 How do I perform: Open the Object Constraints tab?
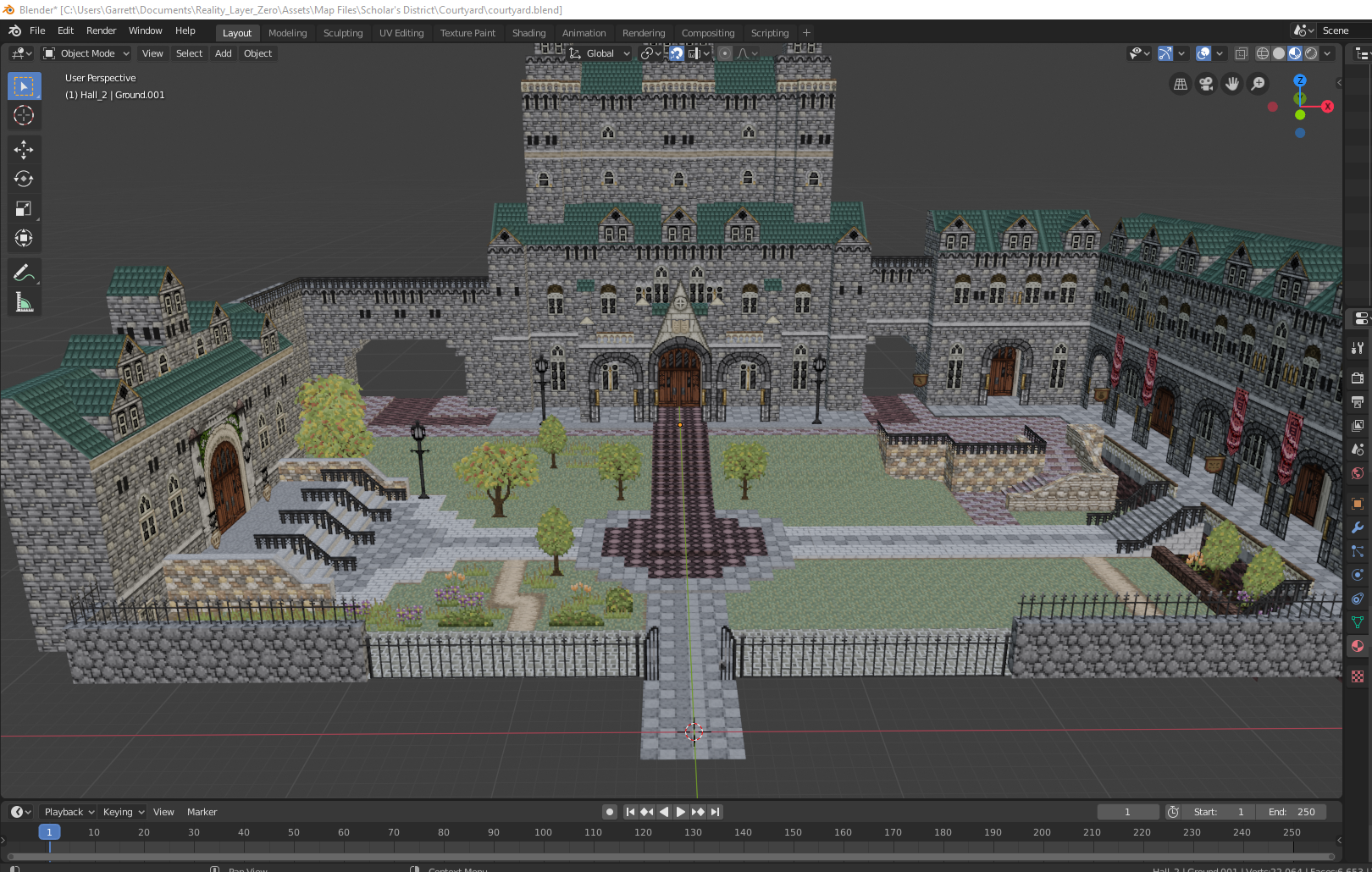1358,598
